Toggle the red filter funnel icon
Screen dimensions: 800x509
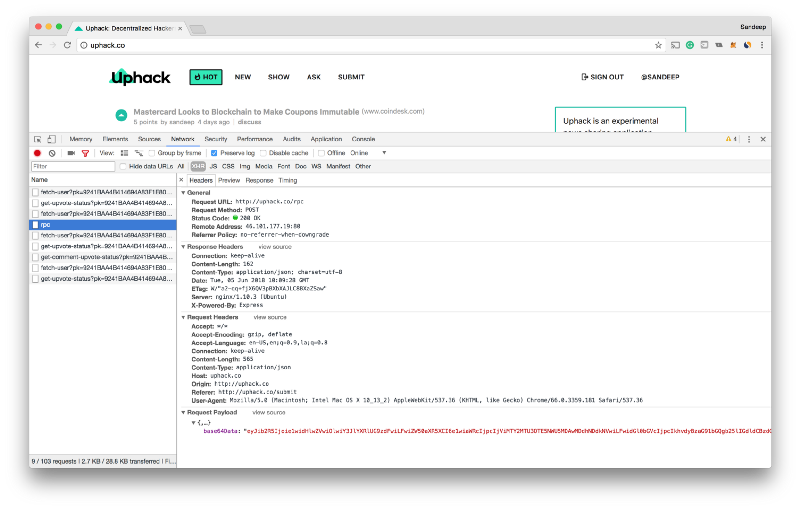click(x=85, y=153)
